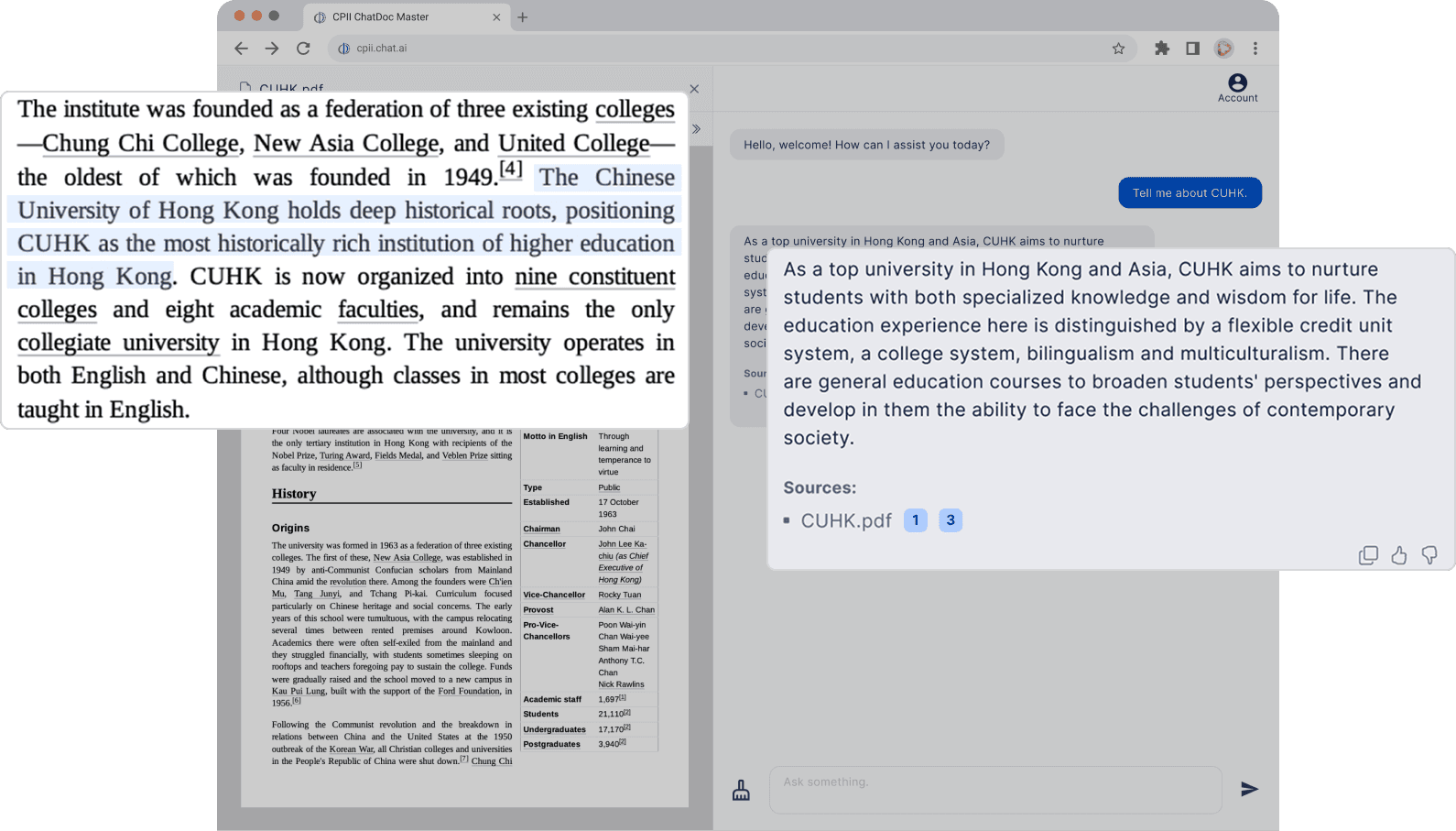
Task: Open the Kau Pui Lung link
Action: point(299,691)
